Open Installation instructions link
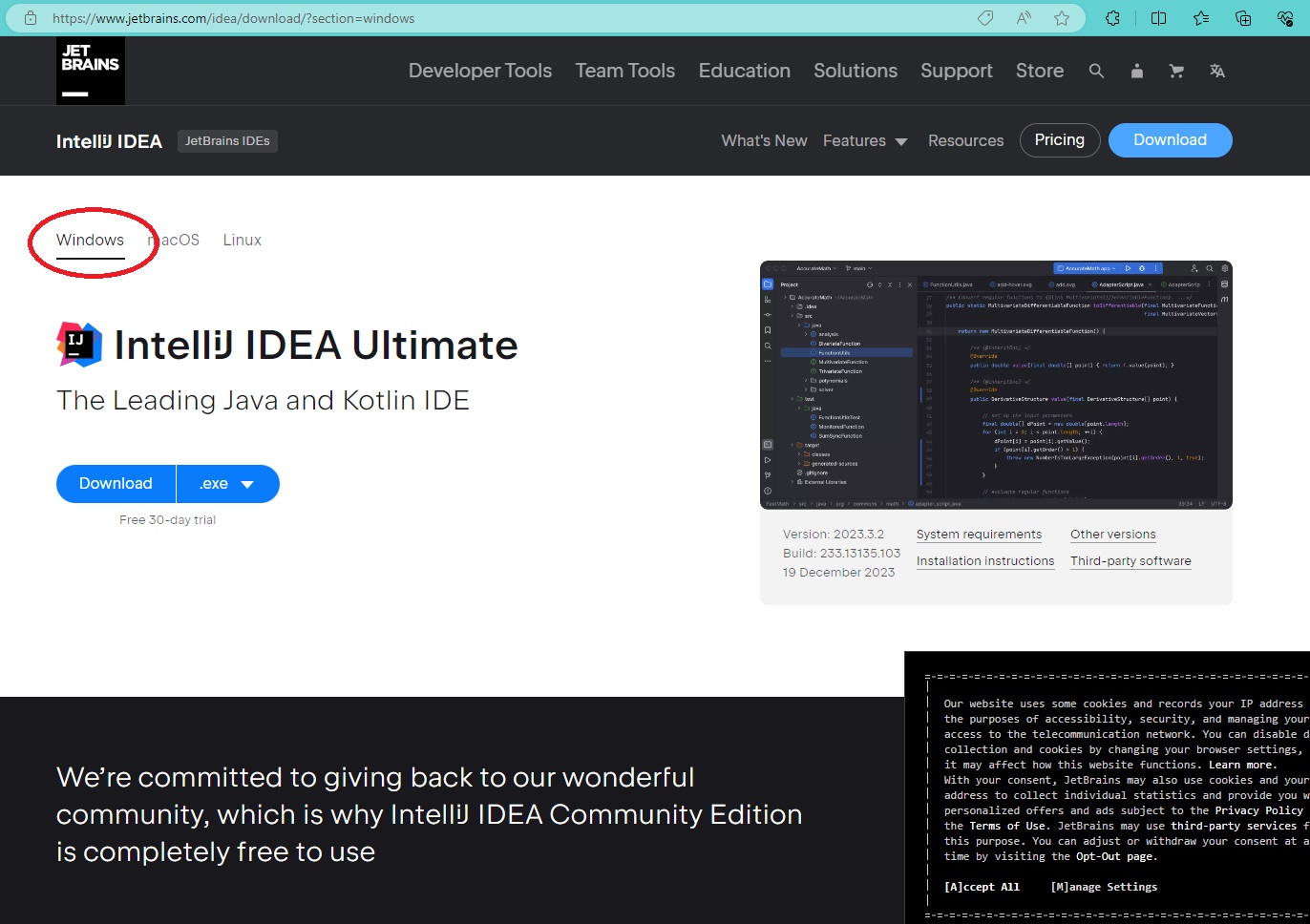1310x924 pixels. click(x=985, y=561)
